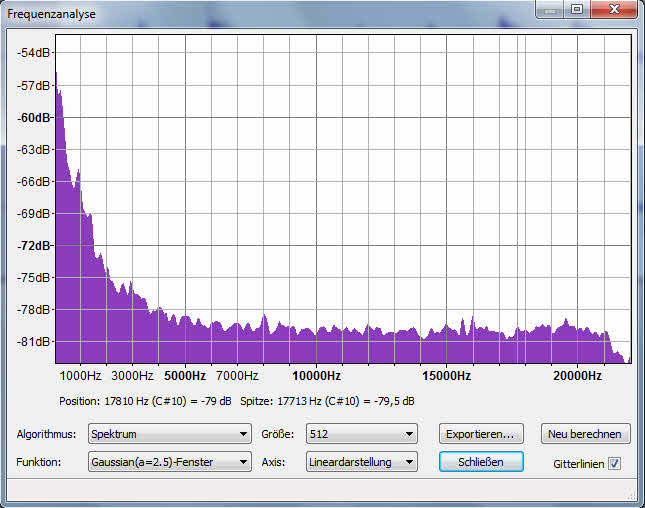Click the Neu berechnen button
The width and height of the screenshot is (645, 508).
point(585,434)
